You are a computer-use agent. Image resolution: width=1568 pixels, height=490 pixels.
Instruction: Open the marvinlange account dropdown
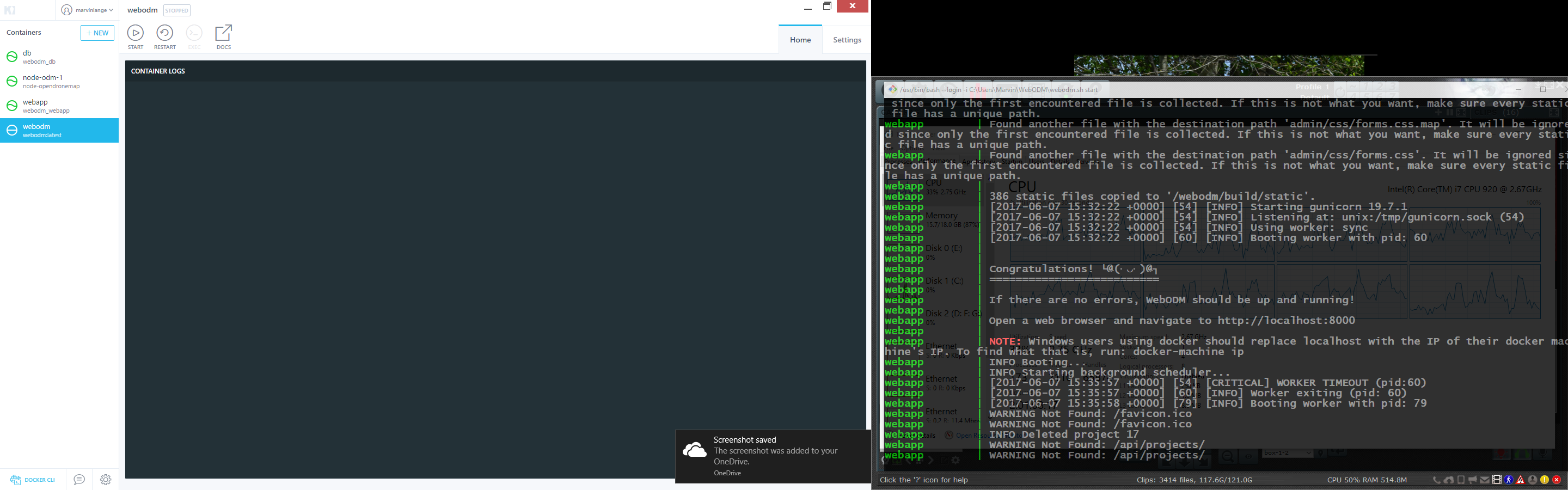88,10
